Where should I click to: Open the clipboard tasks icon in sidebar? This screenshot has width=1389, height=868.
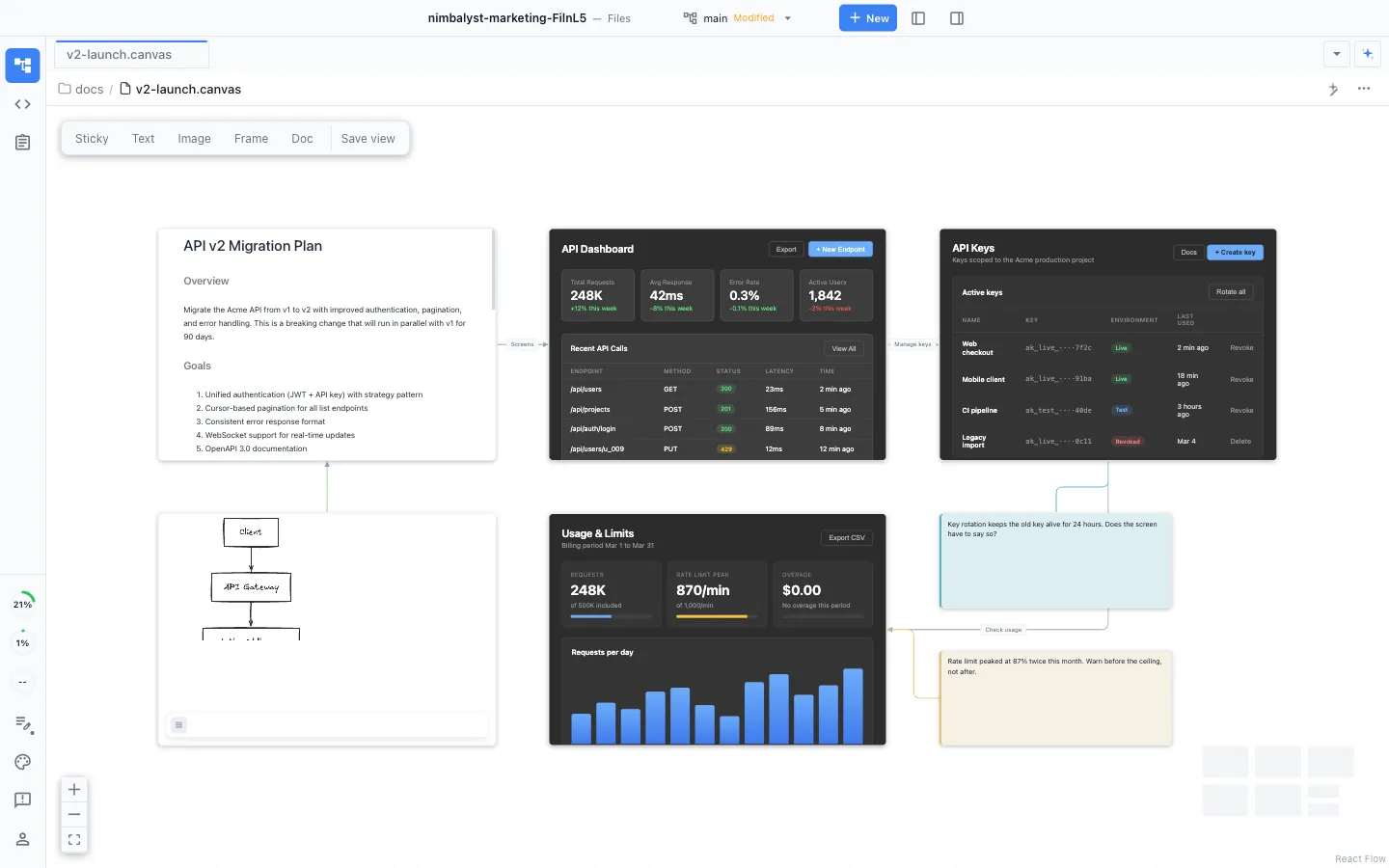click(x=22, y=143)
